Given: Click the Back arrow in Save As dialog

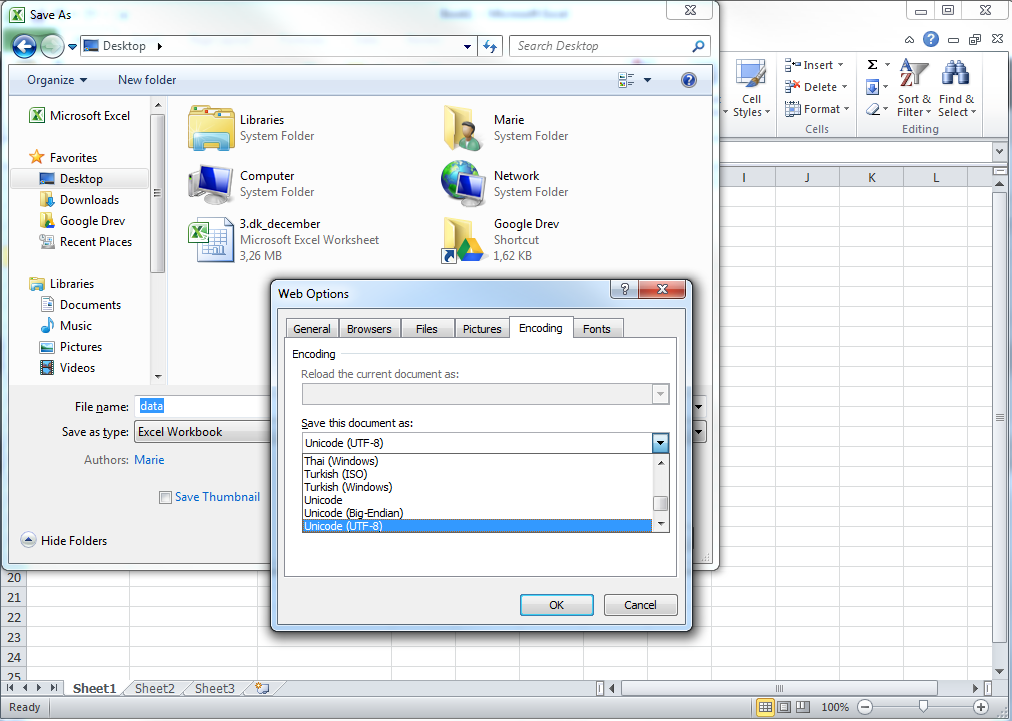Looking at the screenshot, I should pos(25,46).
